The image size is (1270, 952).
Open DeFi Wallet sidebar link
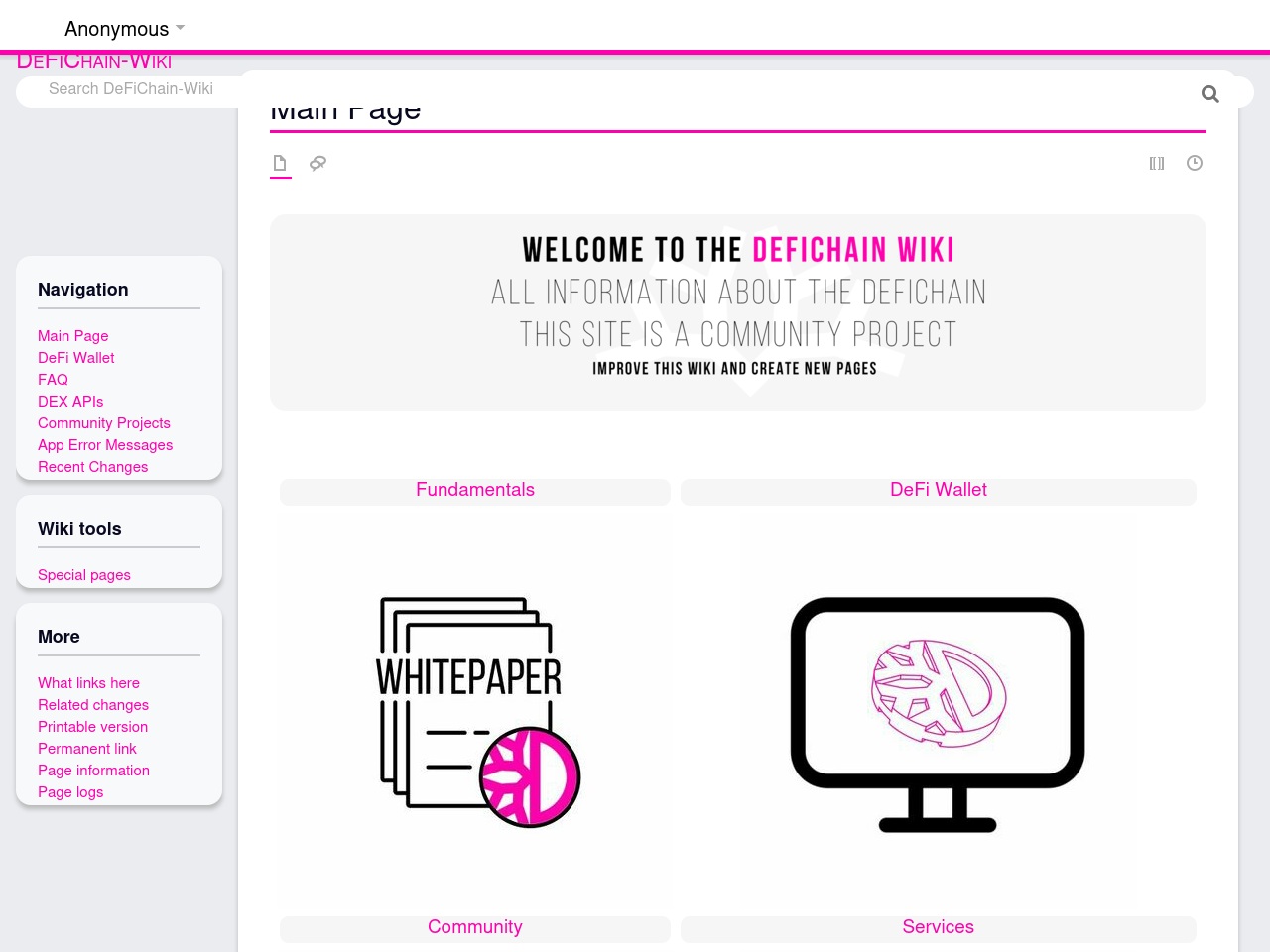click(x=76, y=358)
